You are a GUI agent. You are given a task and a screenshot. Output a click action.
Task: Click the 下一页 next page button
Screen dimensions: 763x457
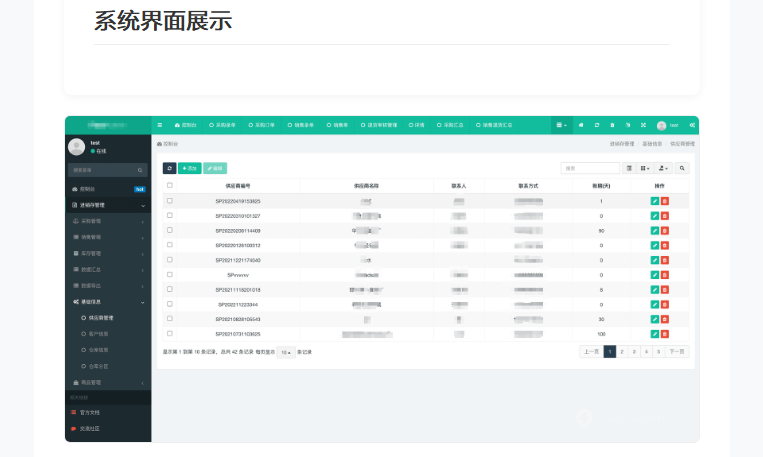click(677, 352)
